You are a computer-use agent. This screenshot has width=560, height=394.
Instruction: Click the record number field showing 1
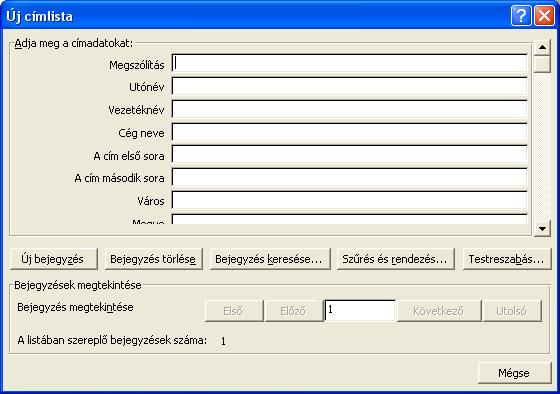tap(360, 310)
